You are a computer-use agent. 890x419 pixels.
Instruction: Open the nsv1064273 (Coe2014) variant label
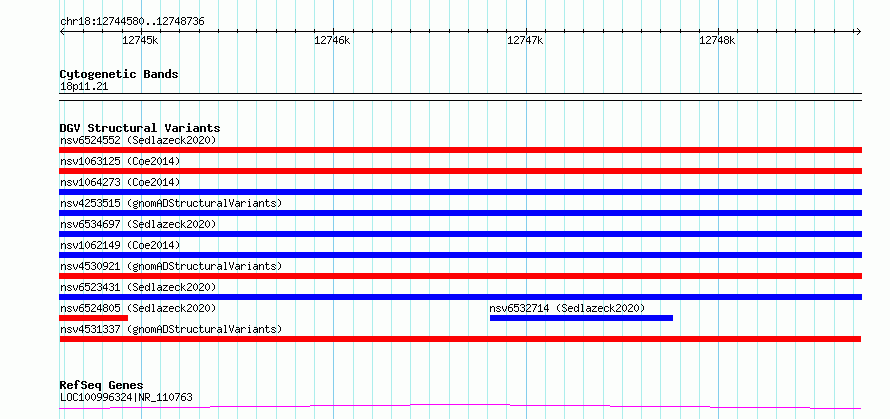coord(120,182)
